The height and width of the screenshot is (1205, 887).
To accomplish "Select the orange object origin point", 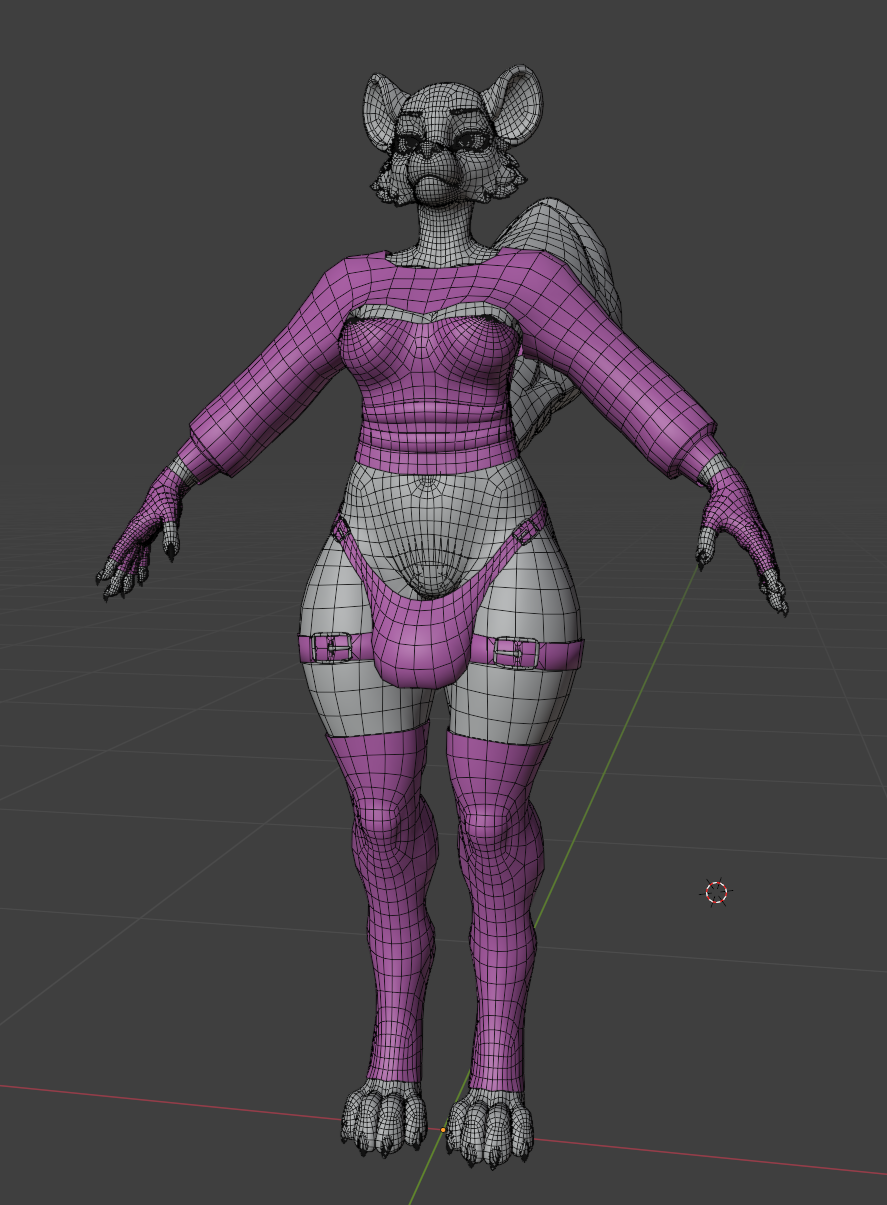I will tap(443, 1129).
